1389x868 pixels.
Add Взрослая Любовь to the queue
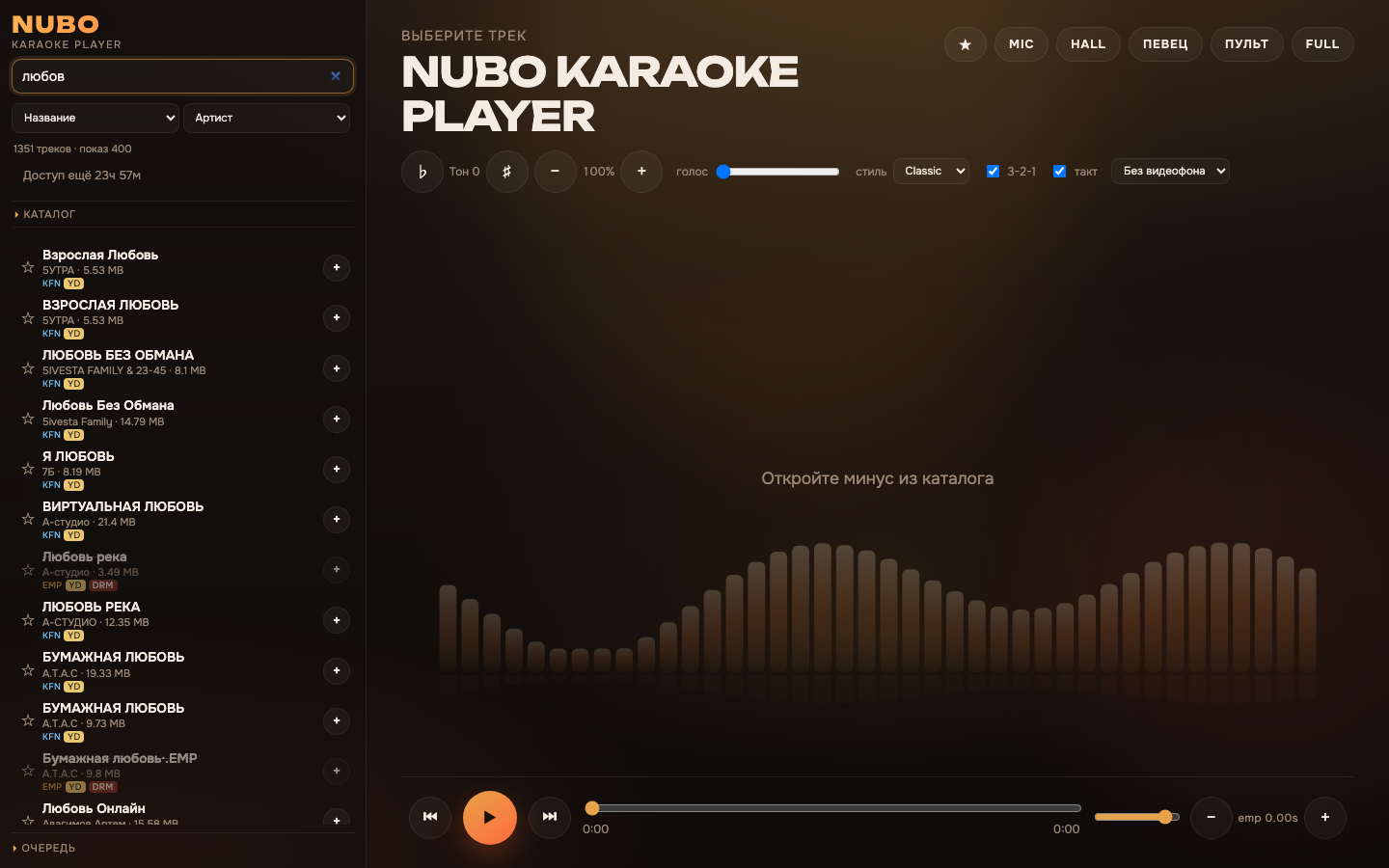click(337, 268)
